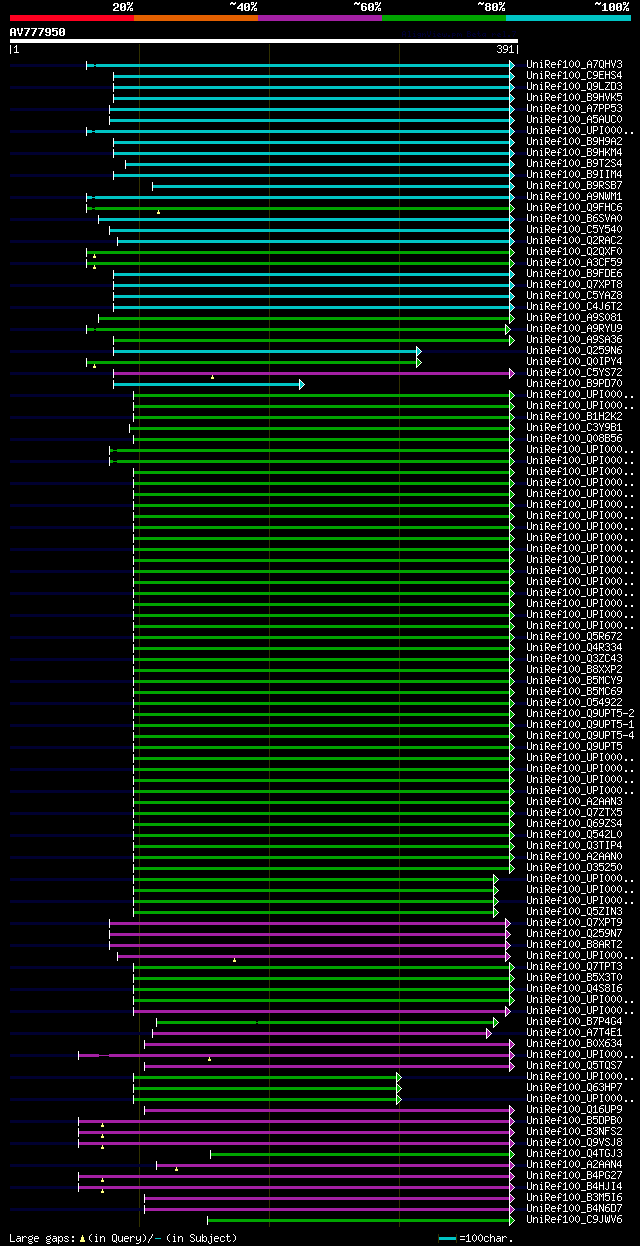Select the UniRef100_B9T2S4 label
The height and width of the screenshot is (1246, 640).
click(574, 163)
